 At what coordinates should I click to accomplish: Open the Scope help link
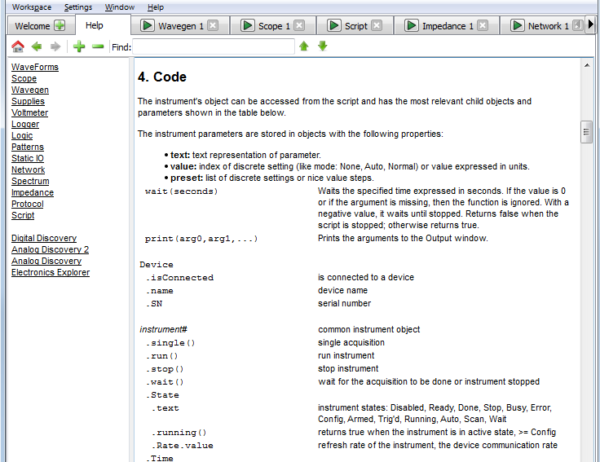tap(24, 78)
